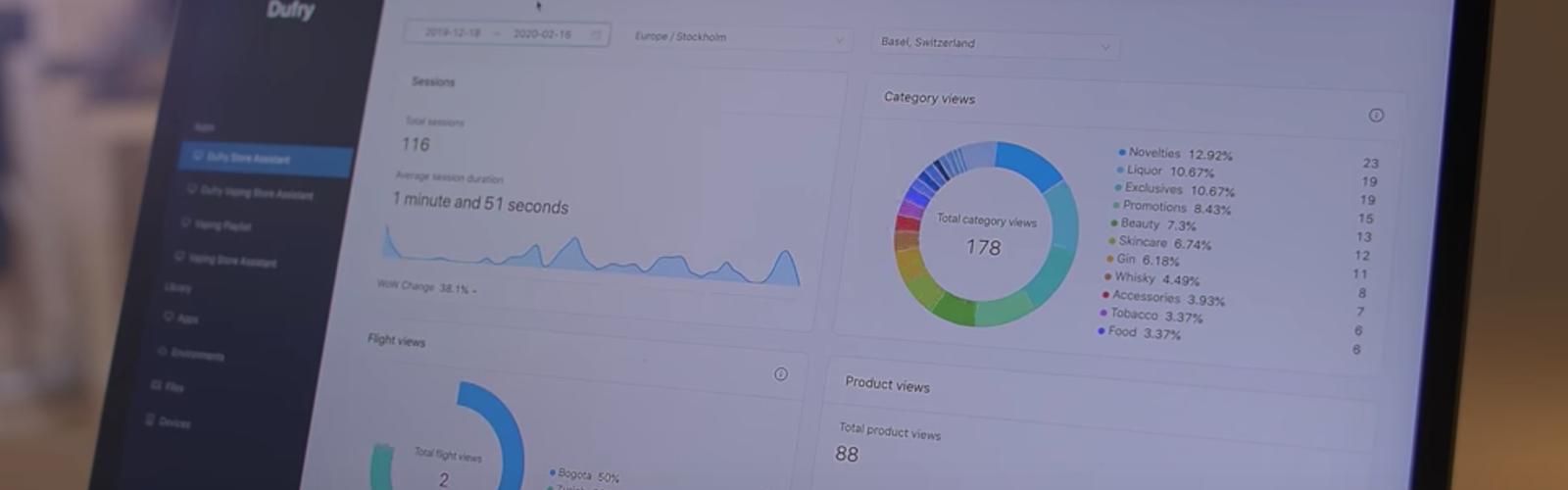Click the WoW Change 38.1% text
The image size is (1568, 490).
coord(426,287)
